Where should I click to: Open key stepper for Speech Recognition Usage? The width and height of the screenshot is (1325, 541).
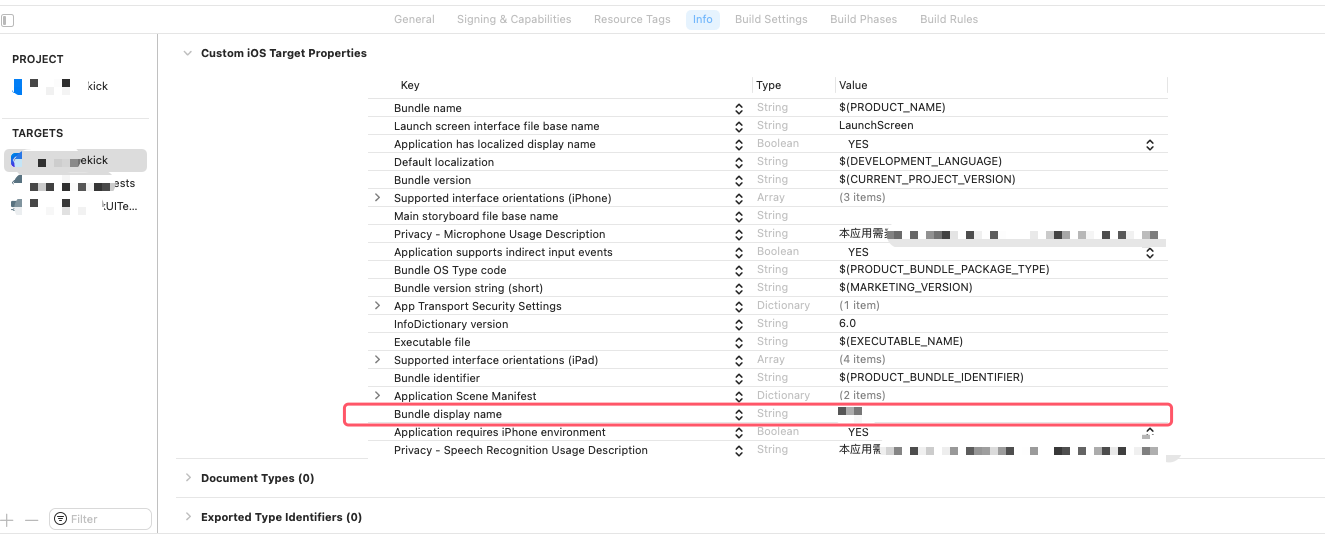(x=739, y=450)
